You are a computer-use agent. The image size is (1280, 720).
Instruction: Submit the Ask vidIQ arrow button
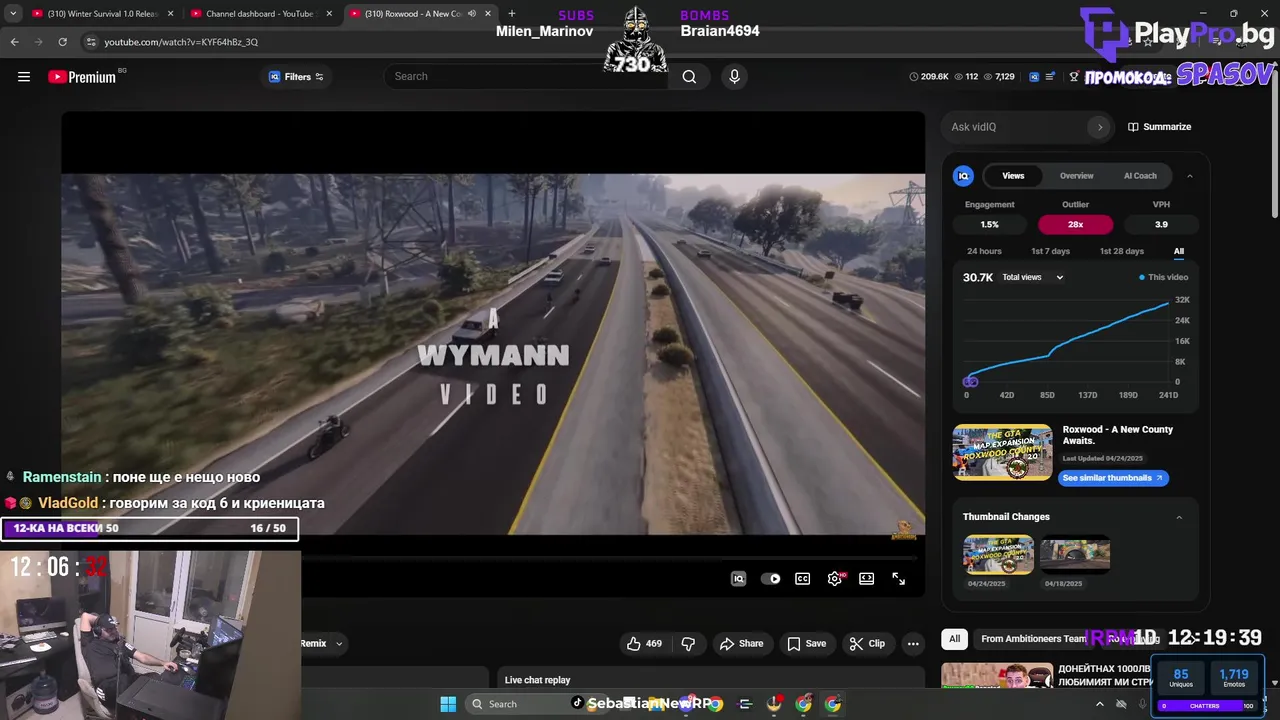coord(1100,127)
